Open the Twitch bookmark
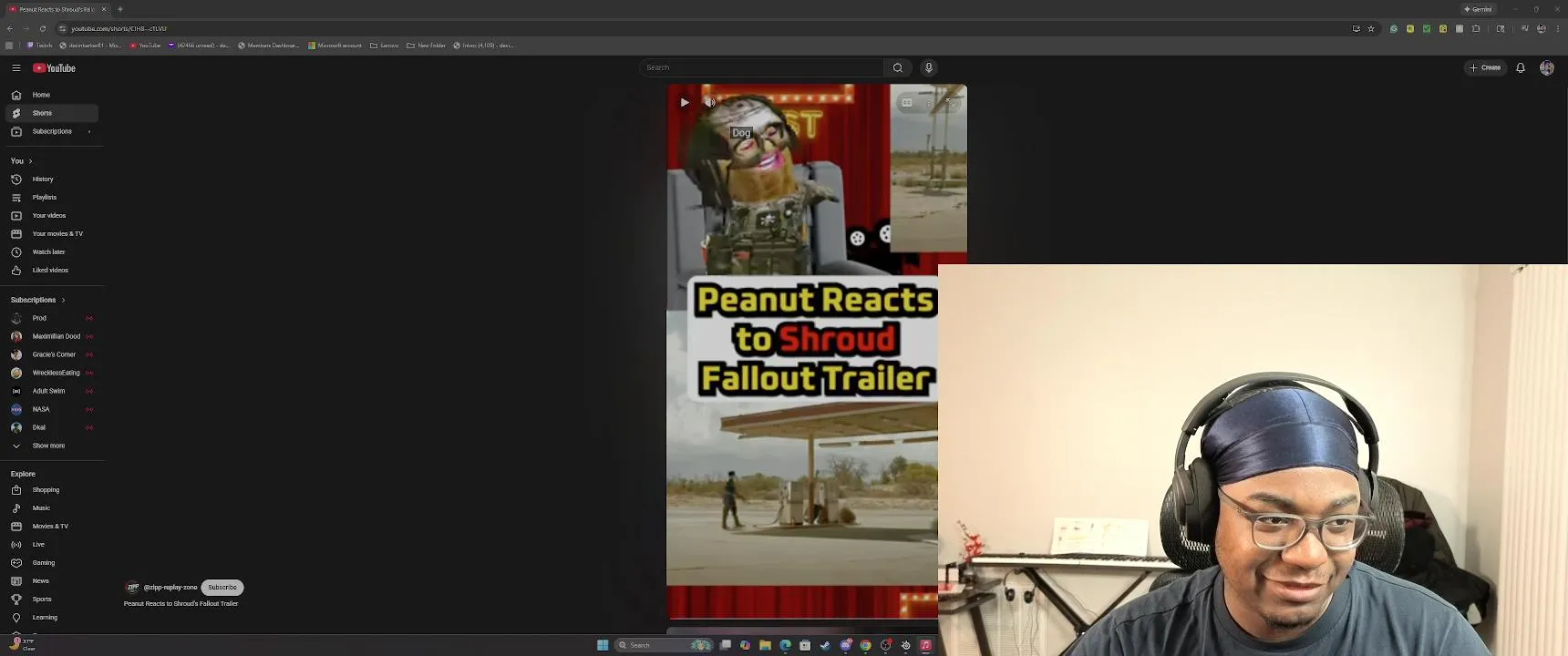This screenshot has height=656, width=1568. coord(39,46)
